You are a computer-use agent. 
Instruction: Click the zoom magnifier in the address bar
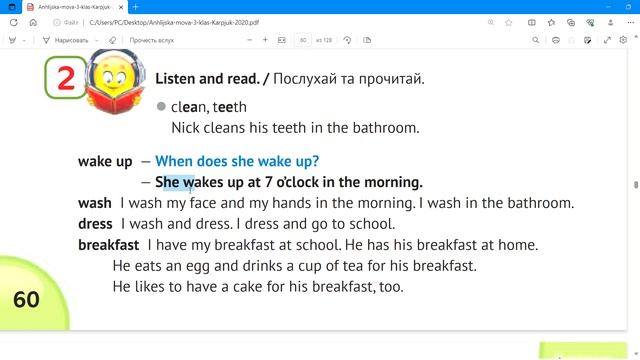tap(491, 22)
